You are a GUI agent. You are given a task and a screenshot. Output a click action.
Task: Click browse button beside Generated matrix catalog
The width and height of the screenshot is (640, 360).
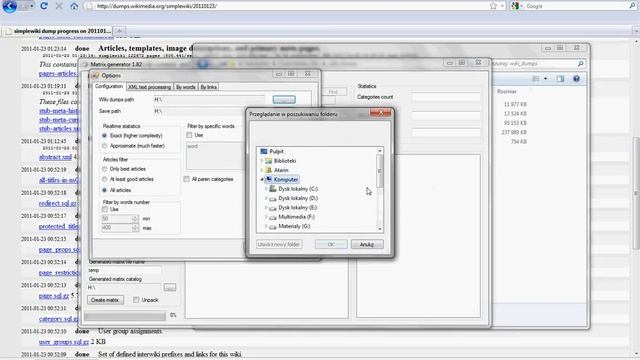tap(170, 288)
